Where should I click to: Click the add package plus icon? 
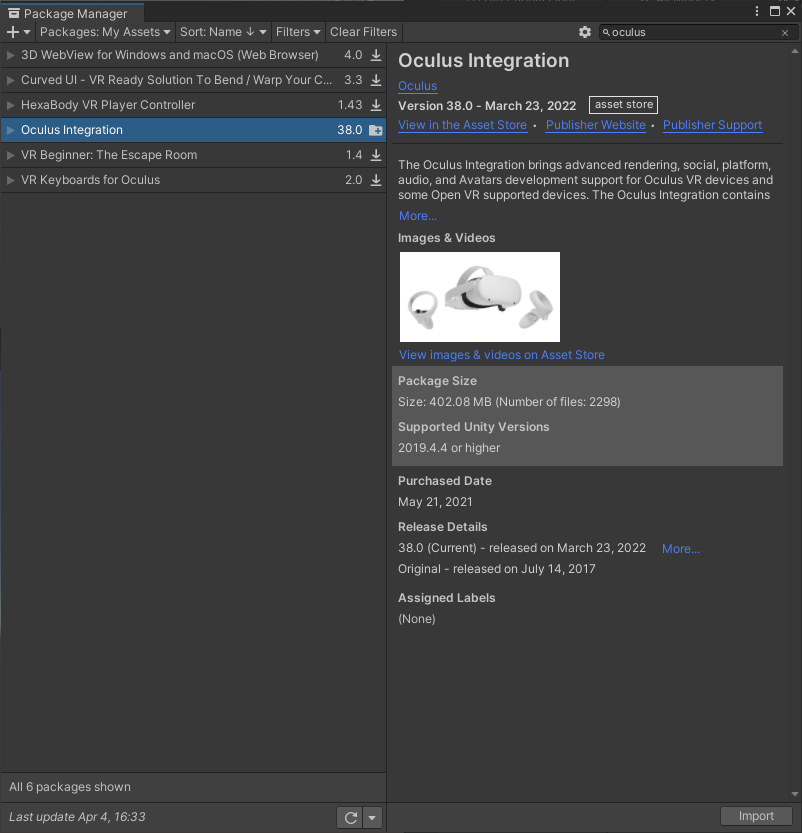pyautogui.click(x=13, y=32)
